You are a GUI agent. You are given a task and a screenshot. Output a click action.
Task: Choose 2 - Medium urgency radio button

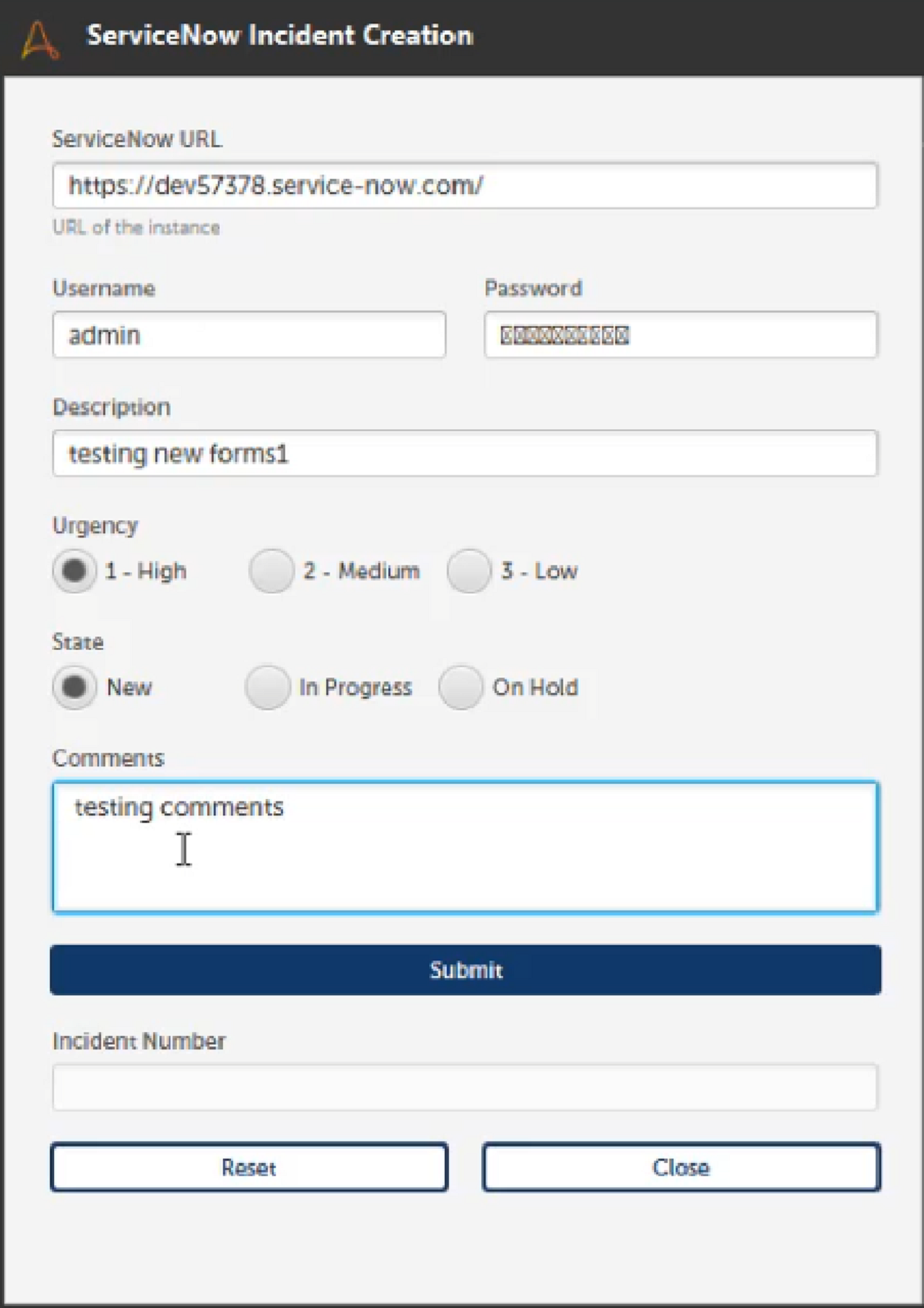[271, 571]
